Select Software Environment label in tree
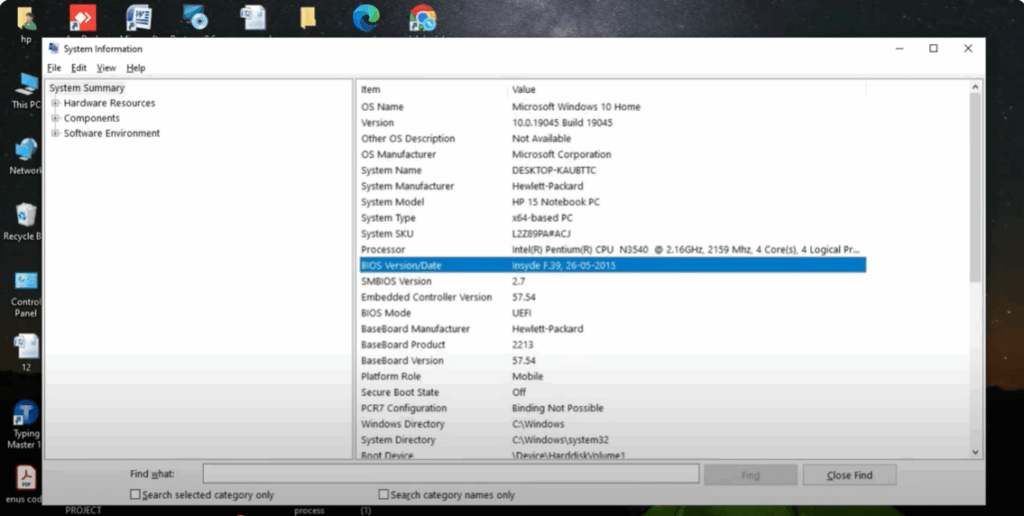Image resolution: width=1024 pixels, height=516 pixels. point(112,133)
